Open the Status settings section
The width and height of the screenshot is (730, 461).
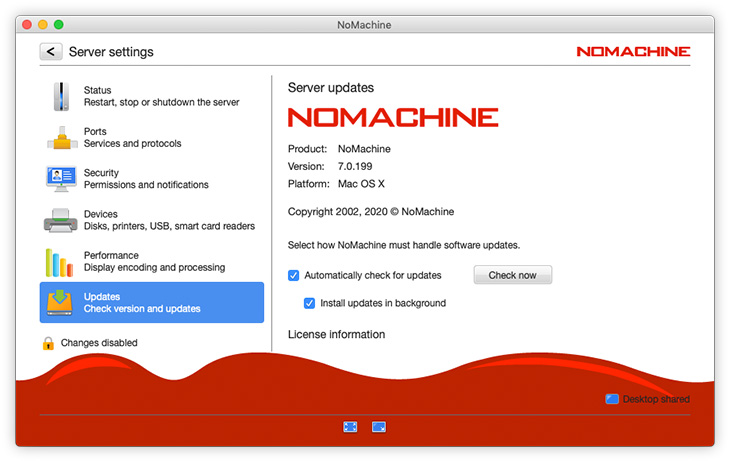[x=160, y=96]
